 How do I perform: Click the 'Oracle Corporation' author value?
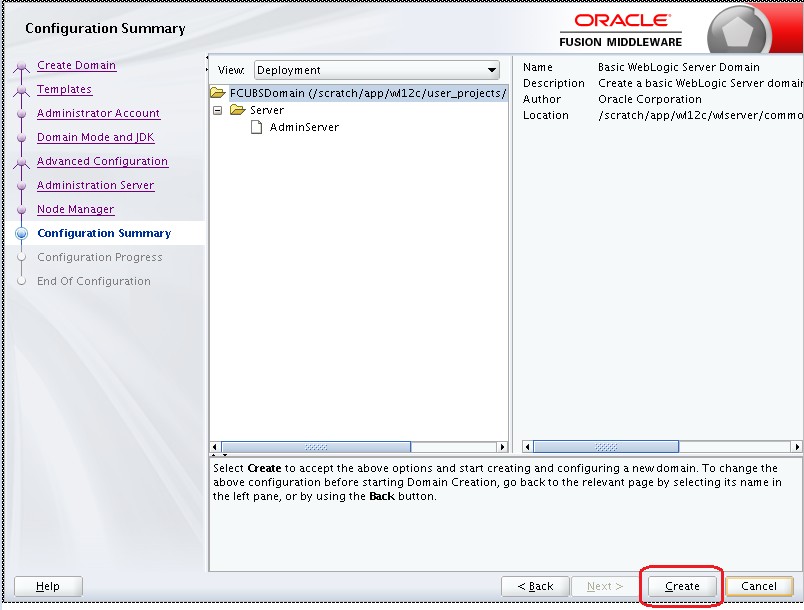650,99
